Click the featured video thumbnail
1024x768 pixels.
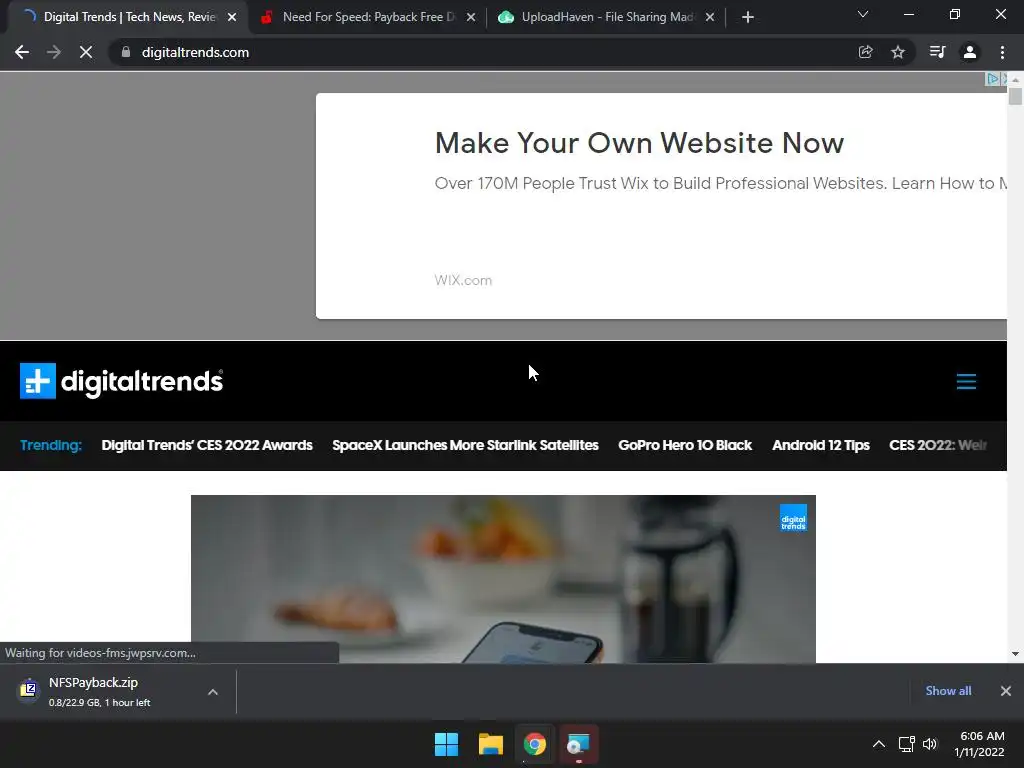tap(503, 579)
